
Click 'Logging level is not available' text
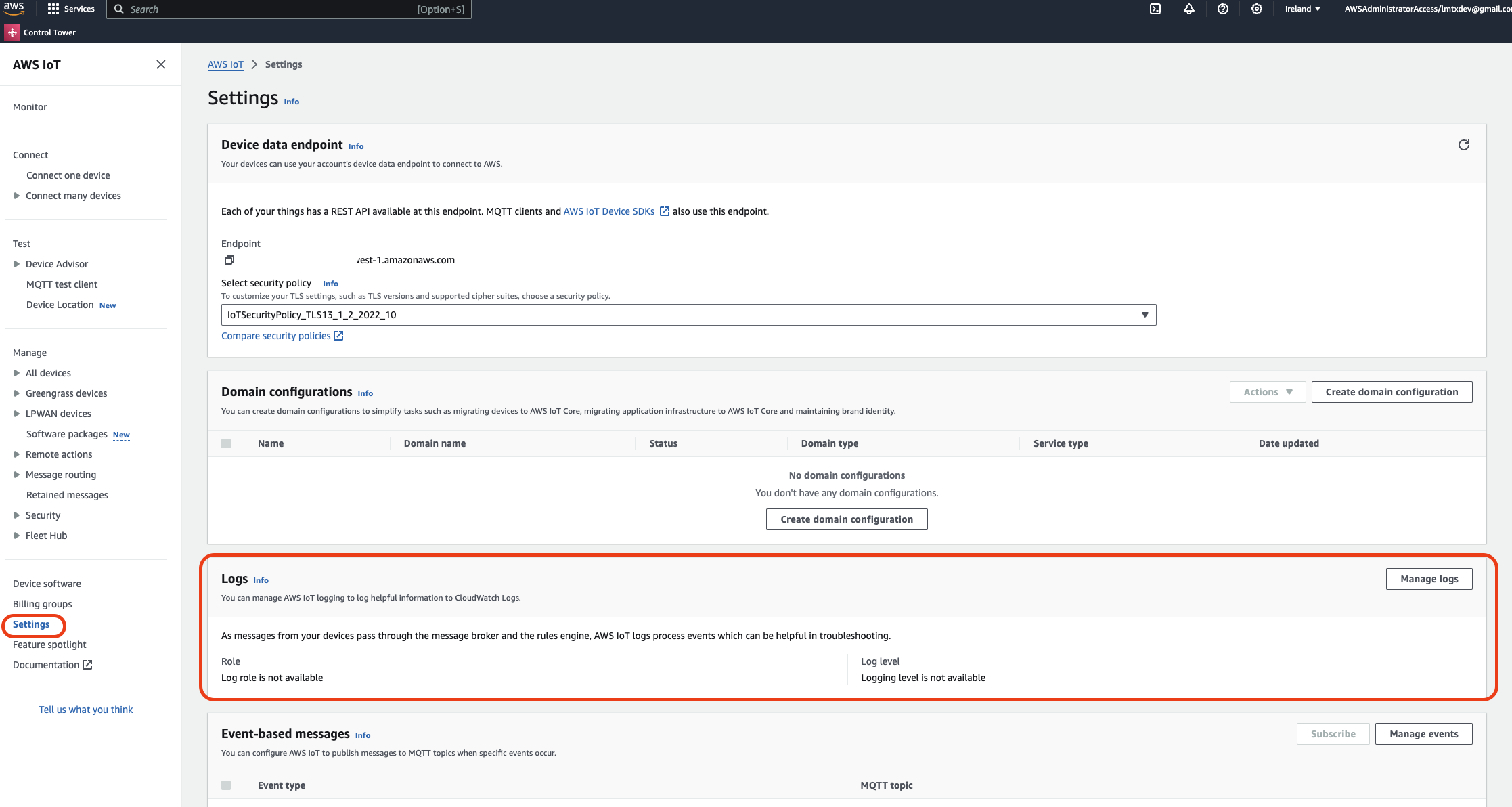tap(923, 678)
